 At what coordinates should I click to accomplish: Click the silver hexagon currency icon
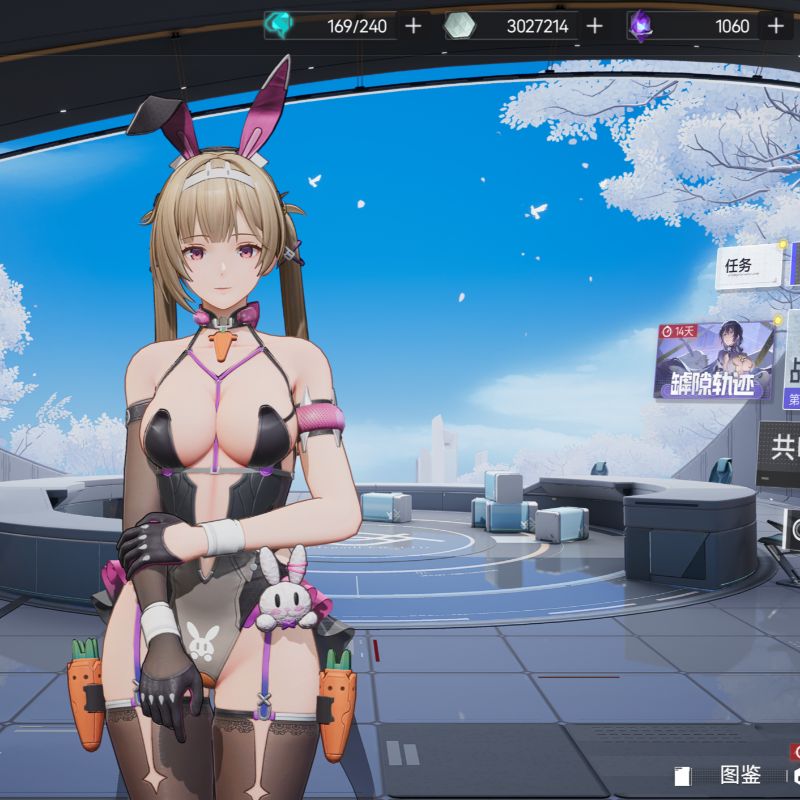[x=460, y=26]
